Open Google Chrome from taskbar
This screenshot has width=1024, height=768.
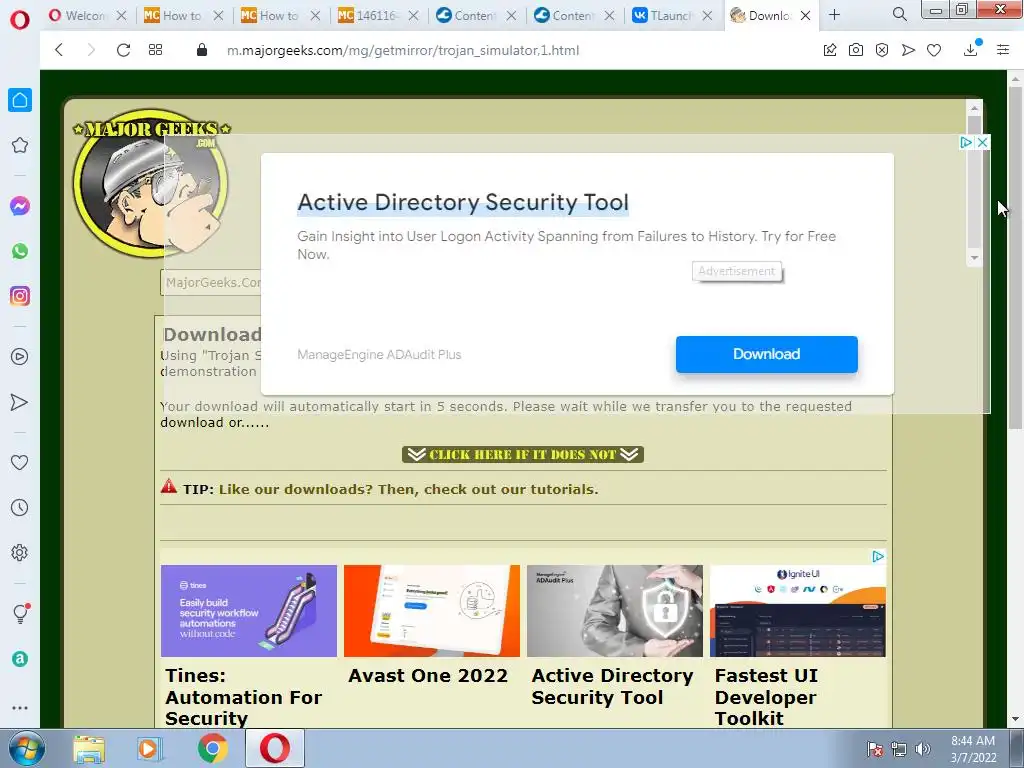[x=213, y=748]
